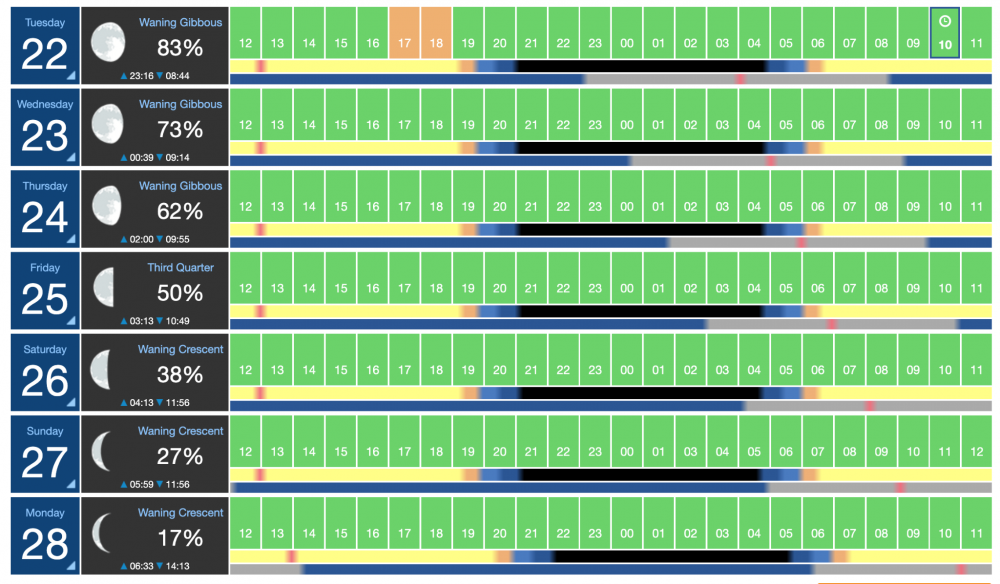Click the Waning Gibbous 83% moon icon
The width and height of the screenshot is (1000, 584).
tap(108, 42)
